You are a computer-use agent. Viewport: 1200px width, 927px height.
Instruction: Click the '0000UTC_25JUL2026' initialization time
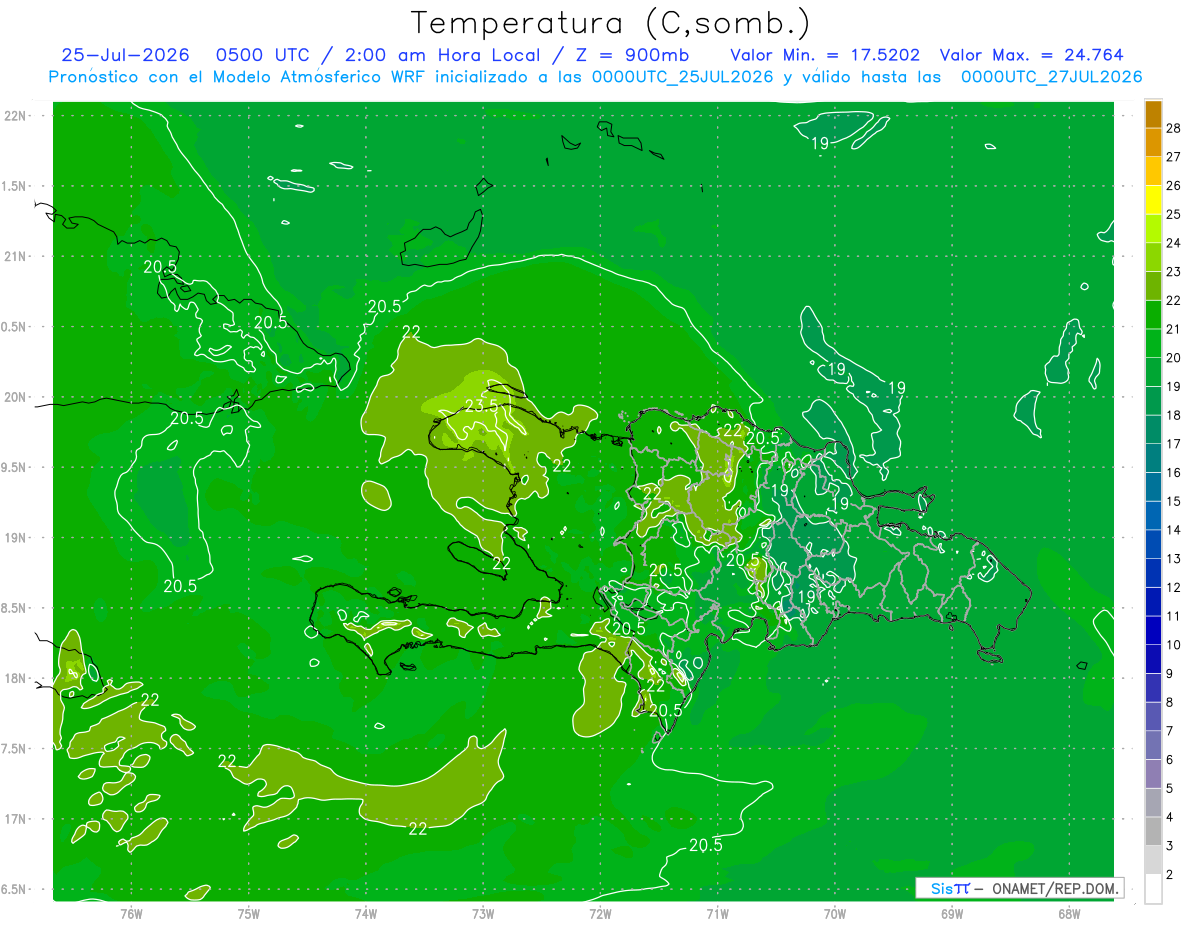[683, 77]
